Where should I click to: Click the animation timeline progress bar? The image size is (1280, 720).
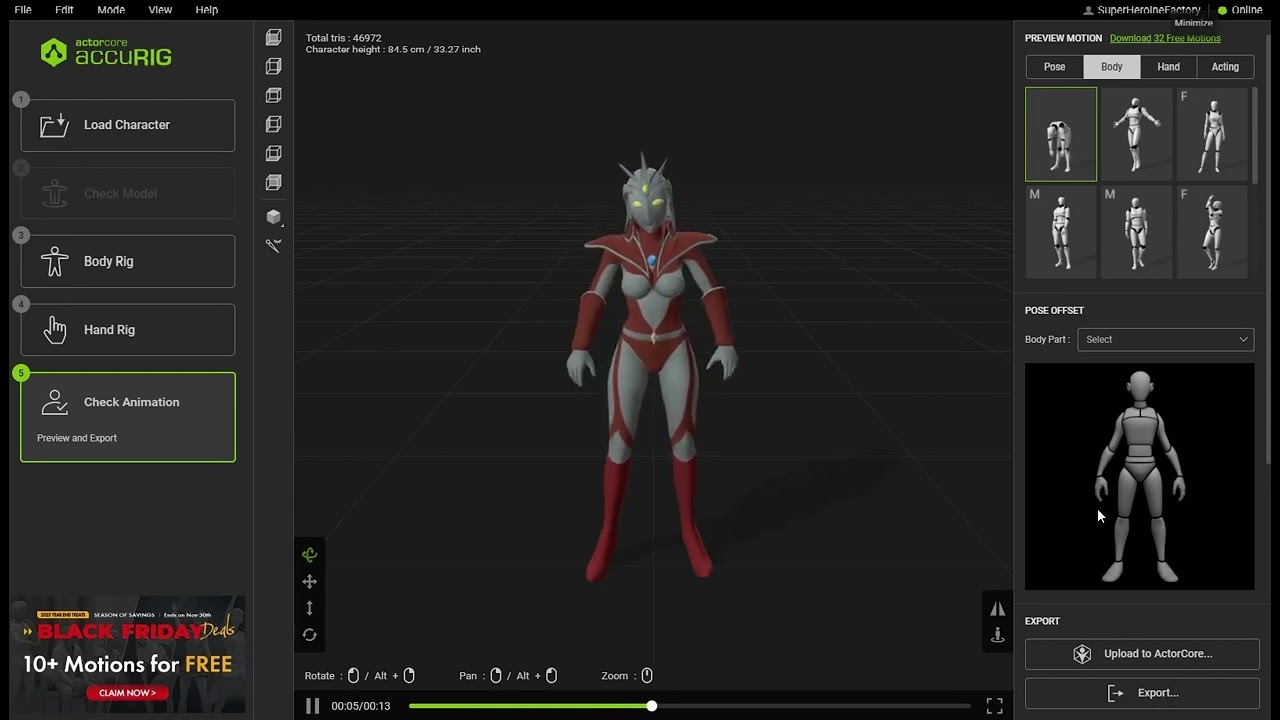tap(690, 706)
